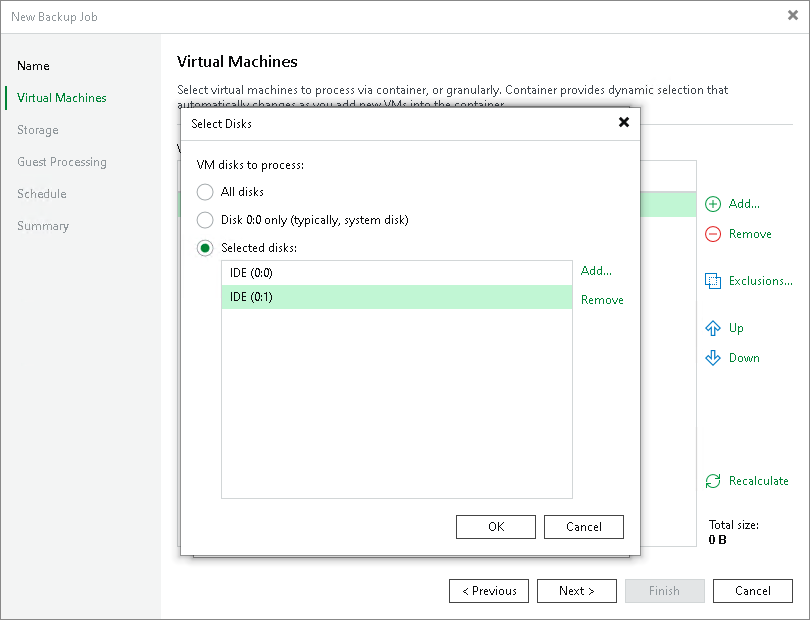Click the Up label

point(736,328)
